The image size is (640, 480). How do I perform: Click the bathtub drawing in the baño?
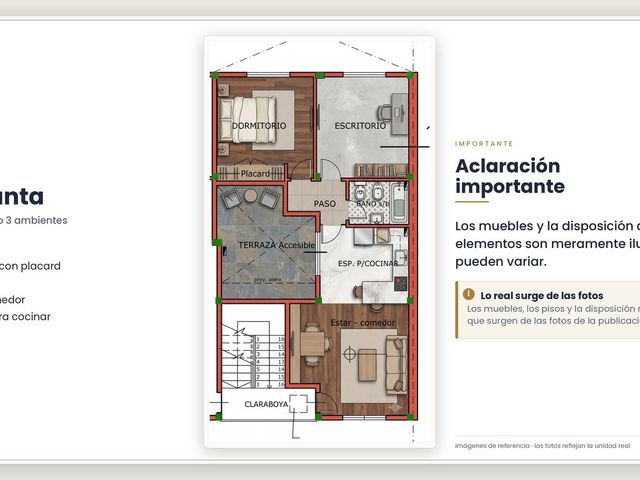coord(399,203)
